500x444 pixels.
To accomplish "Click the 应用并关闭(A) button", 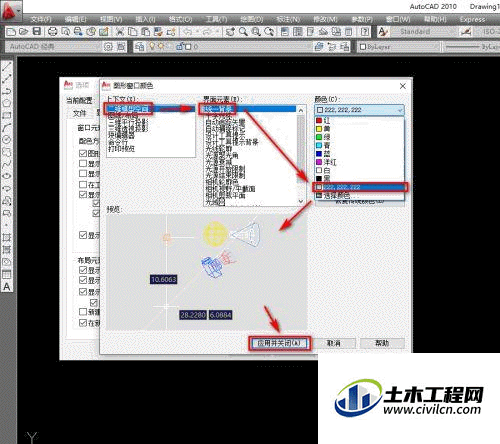I will tap(279, 343).
